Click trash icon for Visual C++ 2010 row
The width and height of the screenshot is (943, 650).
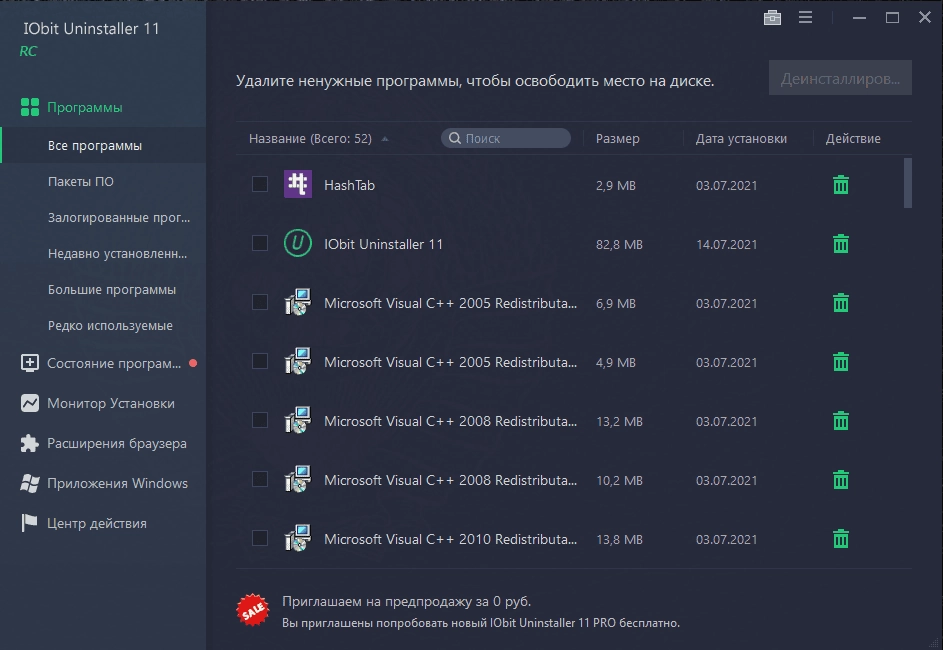841,538
